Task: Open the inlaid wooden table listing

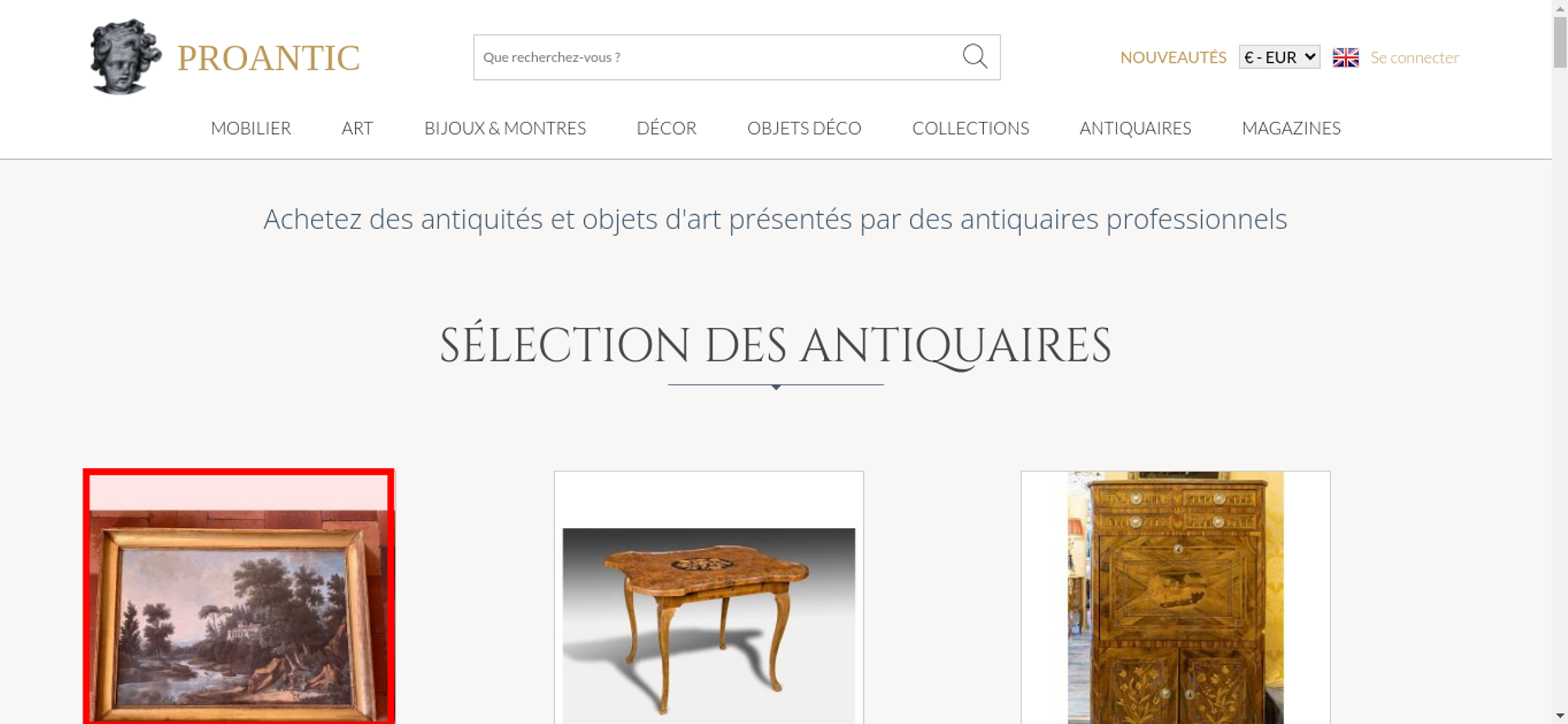Action: coord(709,598)
